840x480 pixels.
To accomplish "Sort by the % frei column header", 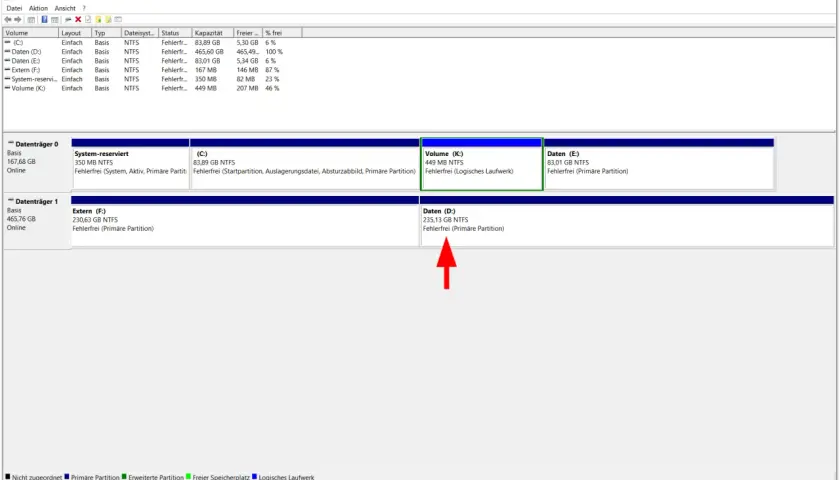I will point(282,33).
